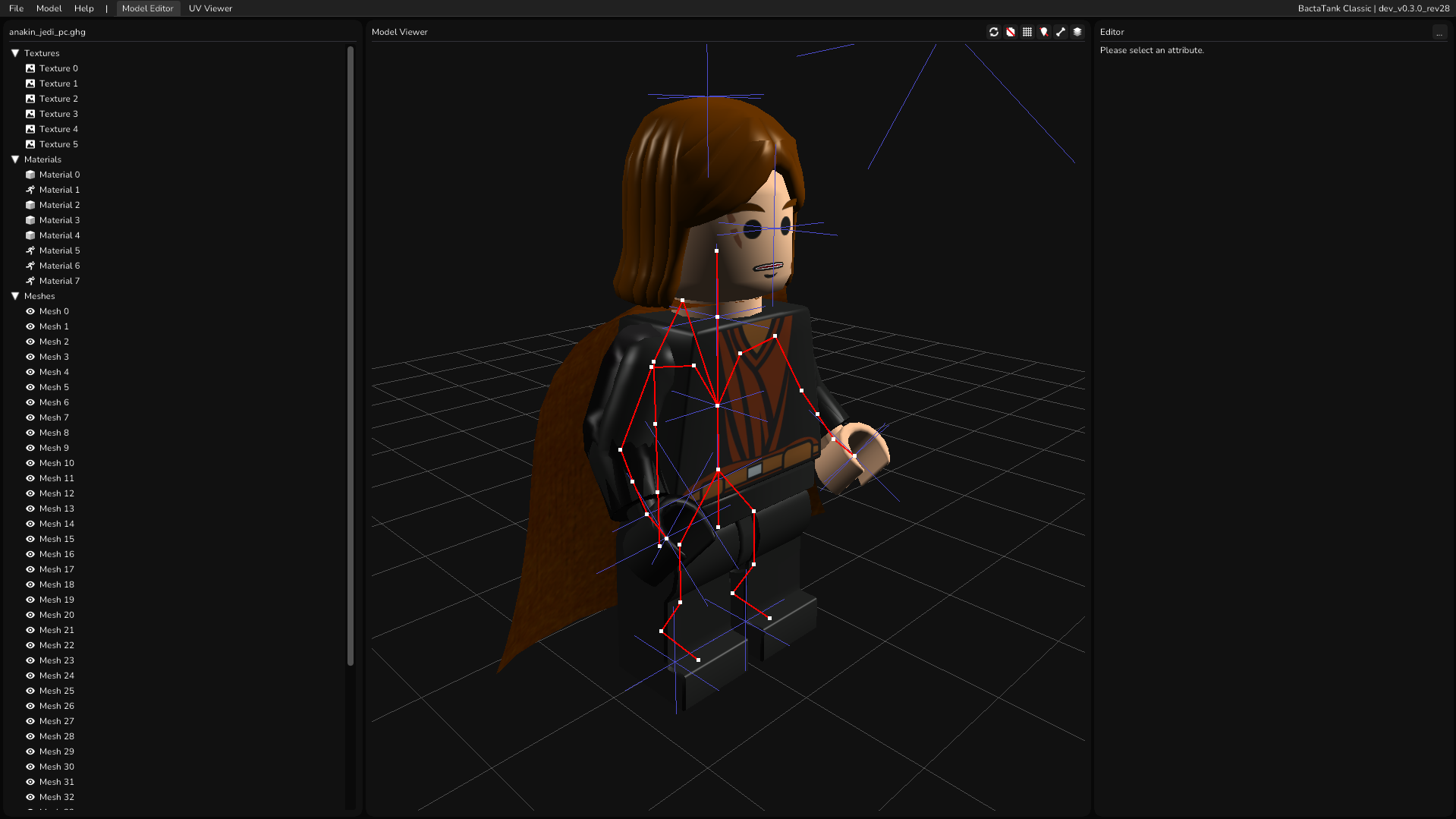1456x819 pixels.
Task: Select the 'Mesh 6' row
Action: click(175, 402)
